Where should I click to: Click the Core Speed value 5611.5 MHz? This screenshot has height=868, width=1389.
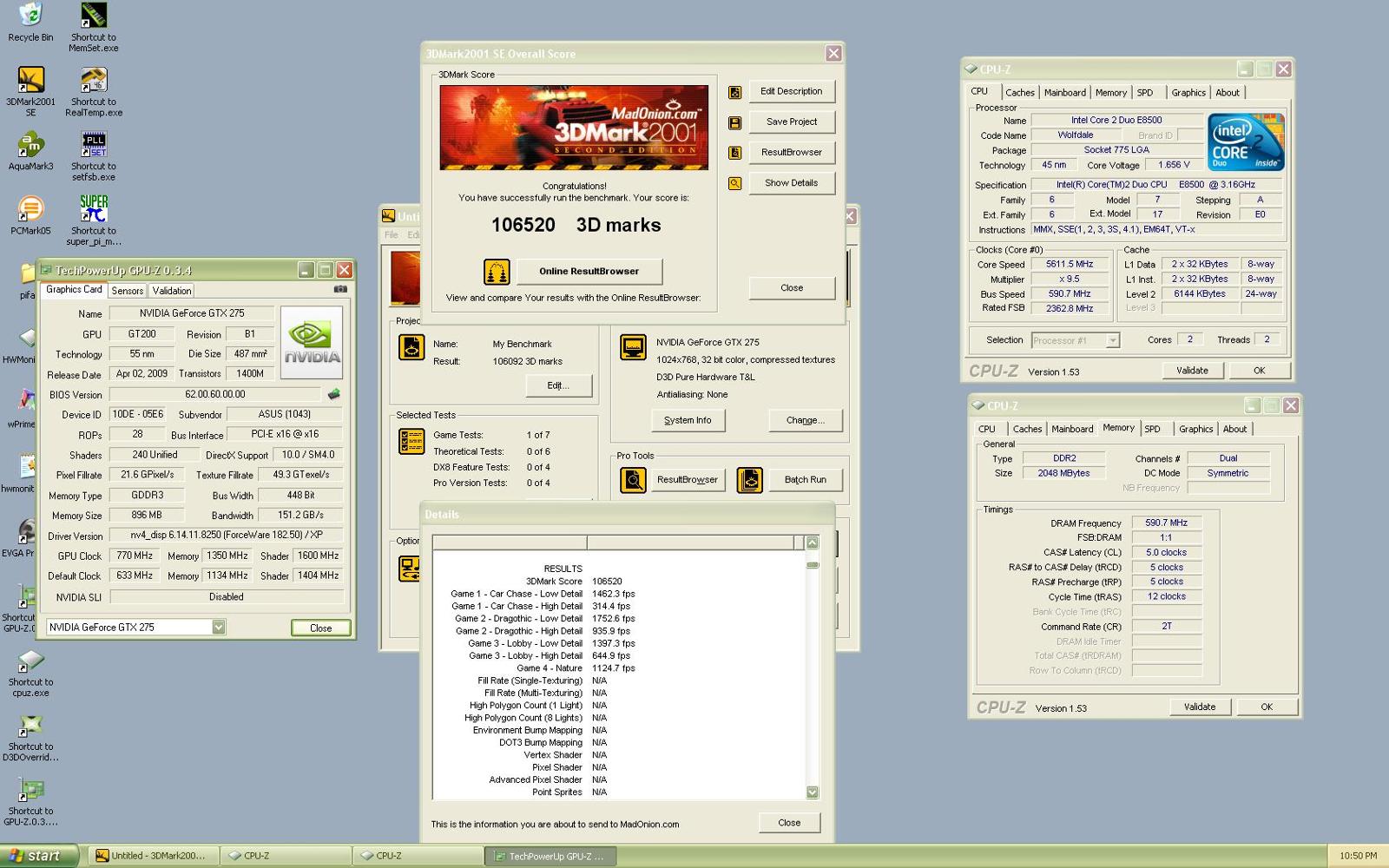click(1070, 264)
